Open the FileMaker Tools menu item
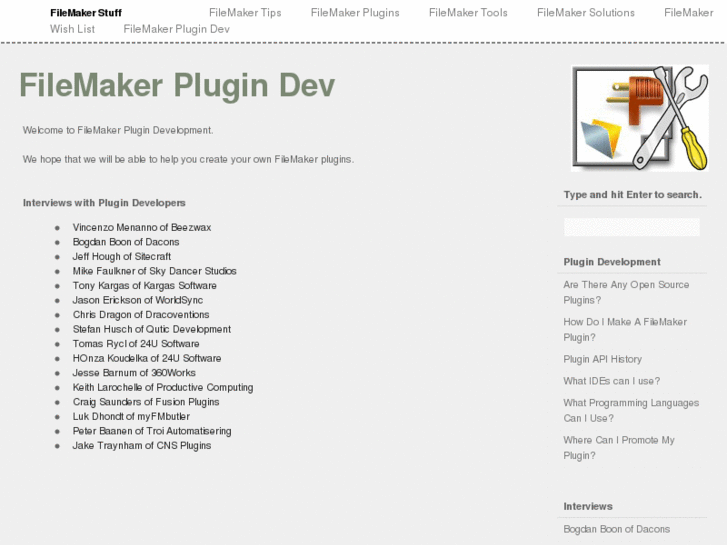The width and height of the screenshot is (727, 545). pyautogui.click(x=468, y=13)
